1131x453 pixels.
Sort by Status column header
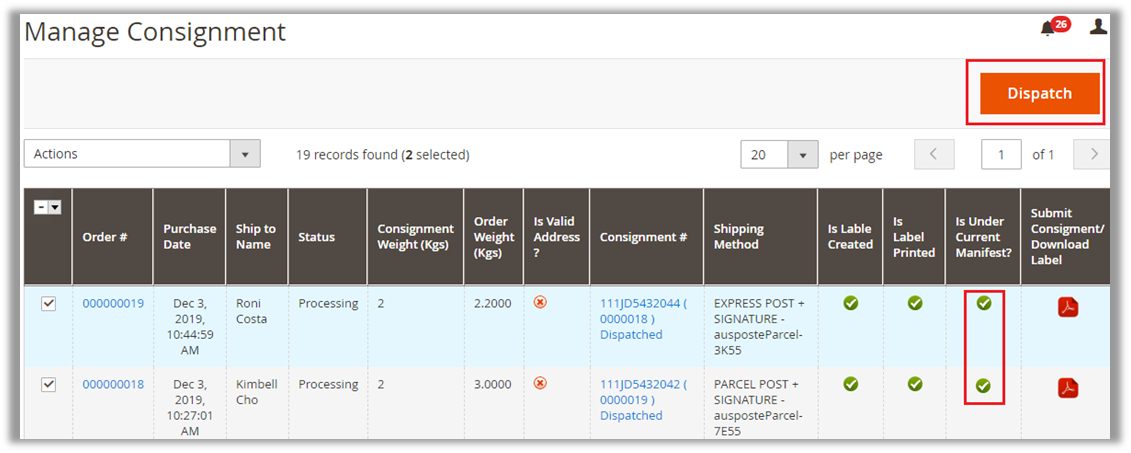pos(316,237)
